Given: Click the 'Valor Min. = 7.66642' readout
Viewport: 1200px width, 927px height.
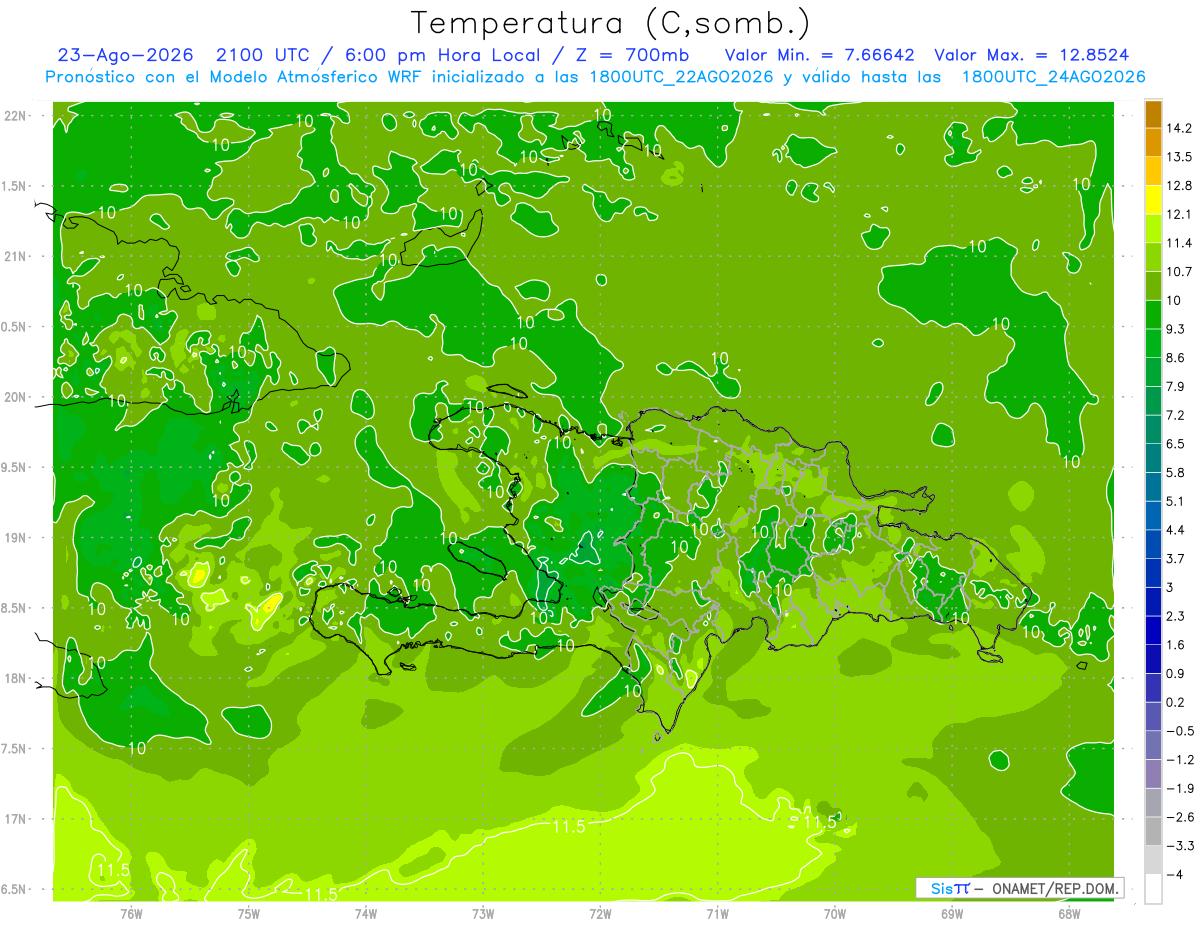Looking at the screenshot, I should coord(819,55).
